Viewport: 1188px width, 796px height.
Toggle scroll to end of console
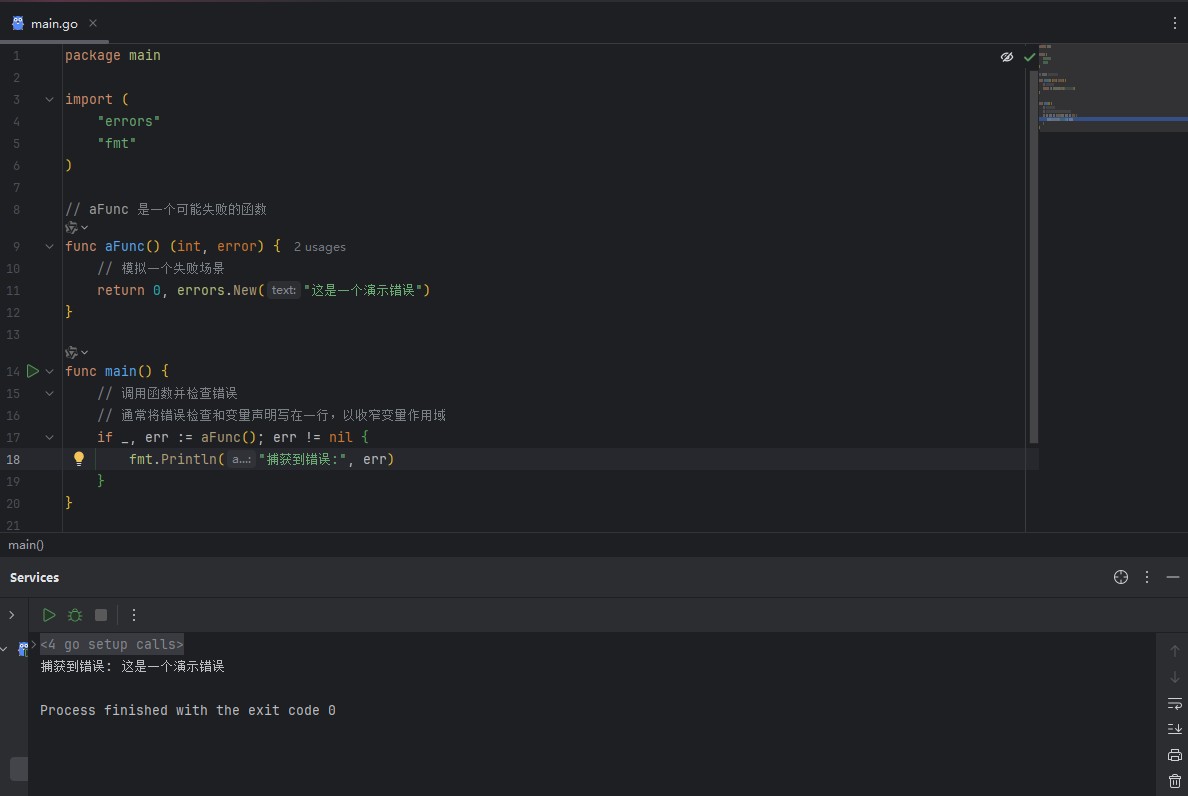point(1175,729)
